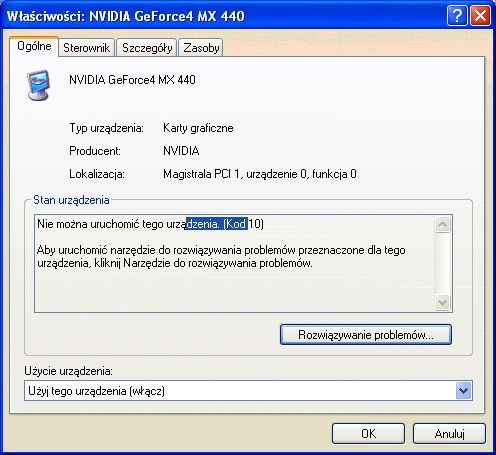Click the NVIDIA GeForce4 monitor device icon
This screenshot has width=496, height=455.
[39, 85]
